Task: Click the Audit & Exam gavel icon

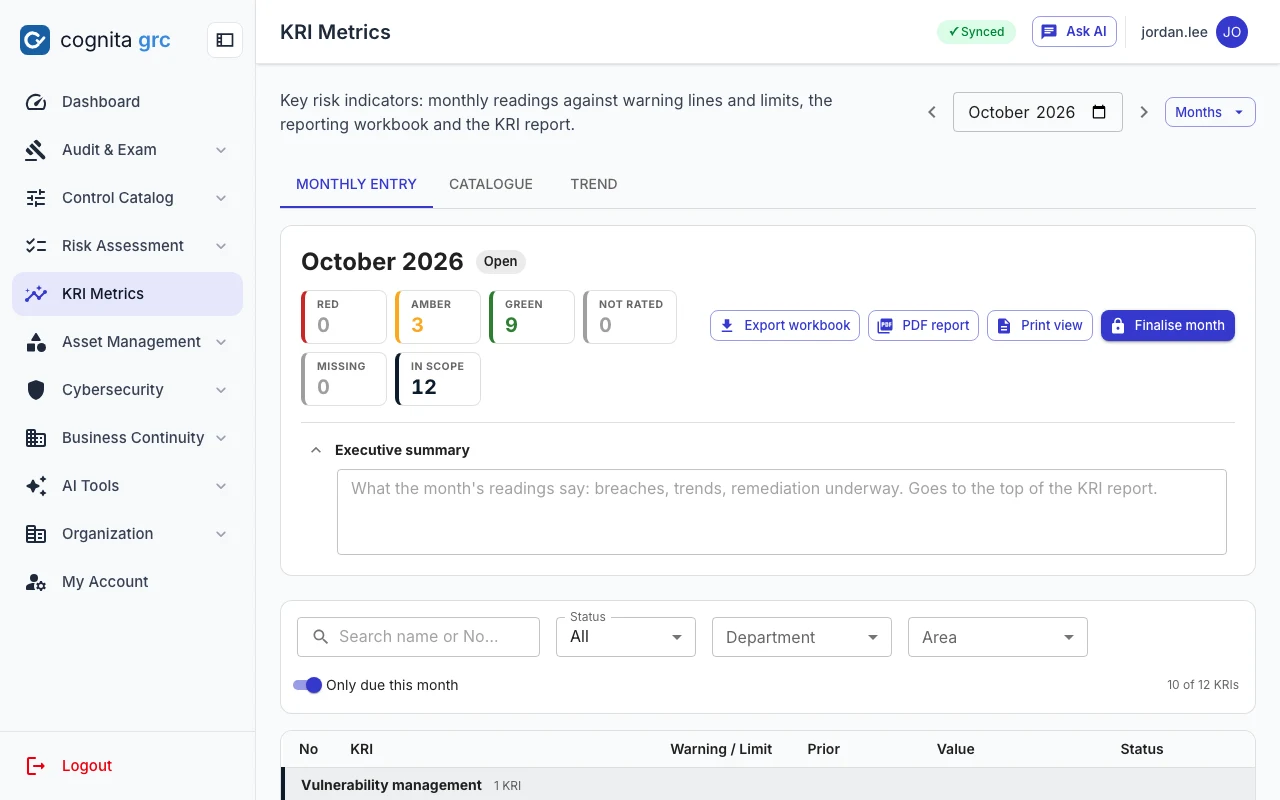Action: (x=36, y=150)
